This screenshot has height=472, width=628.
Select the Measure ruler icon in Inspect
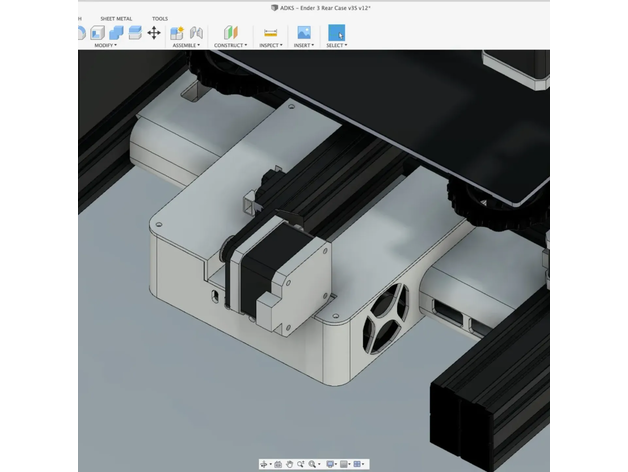[270, 33]
